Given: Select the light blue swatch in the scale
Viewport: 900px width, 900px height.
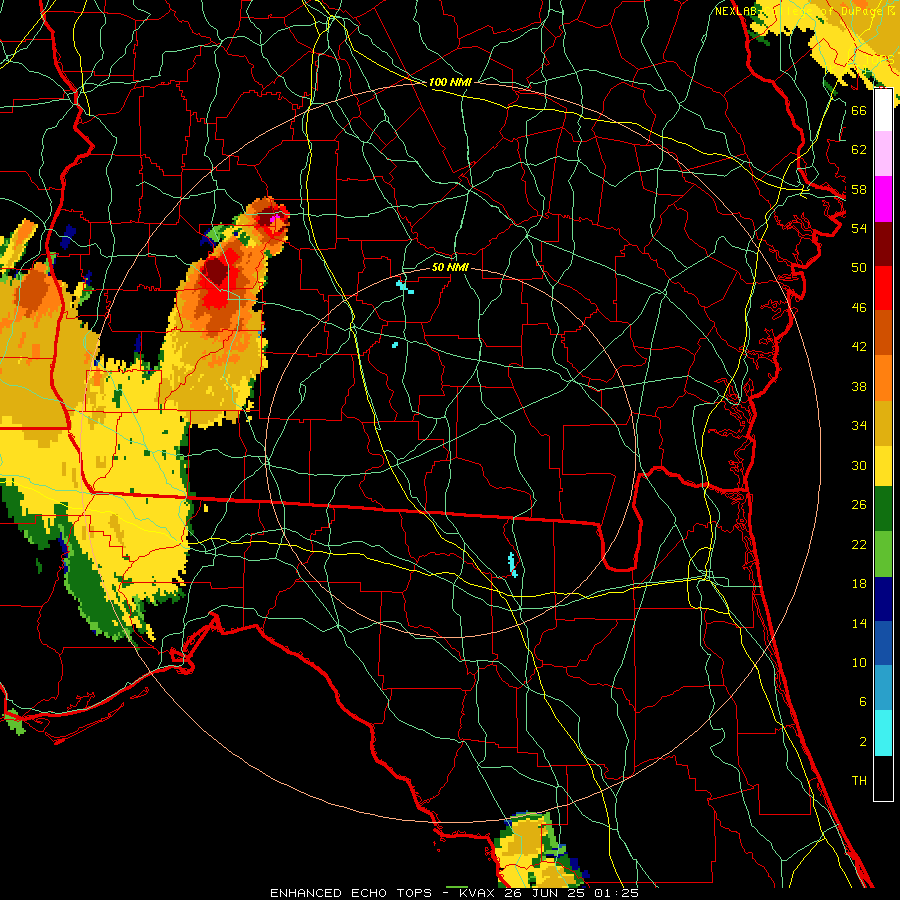Looking at the screenshot, I should point(883,688).
